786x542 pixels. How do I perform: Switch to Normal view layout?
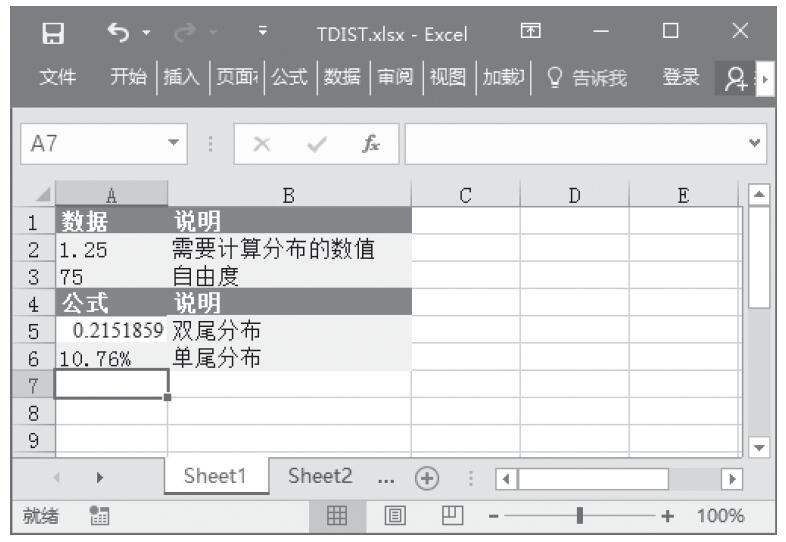(x=337, y=516)
